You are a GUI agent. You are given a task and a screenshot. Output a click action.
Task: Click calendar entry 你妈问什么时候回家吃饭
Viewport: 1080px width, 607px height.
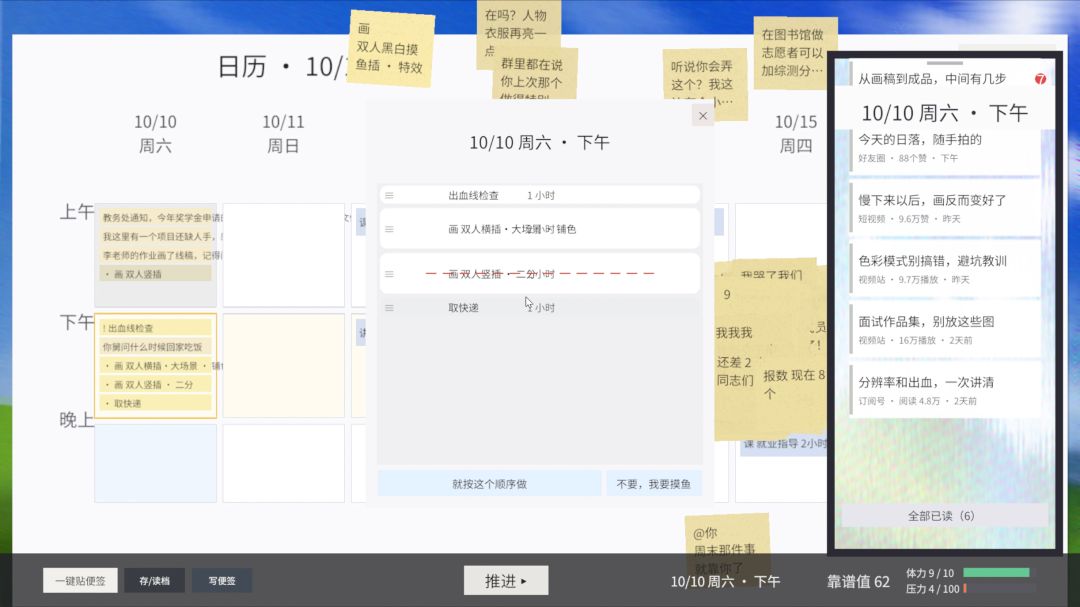pos(156,347)
